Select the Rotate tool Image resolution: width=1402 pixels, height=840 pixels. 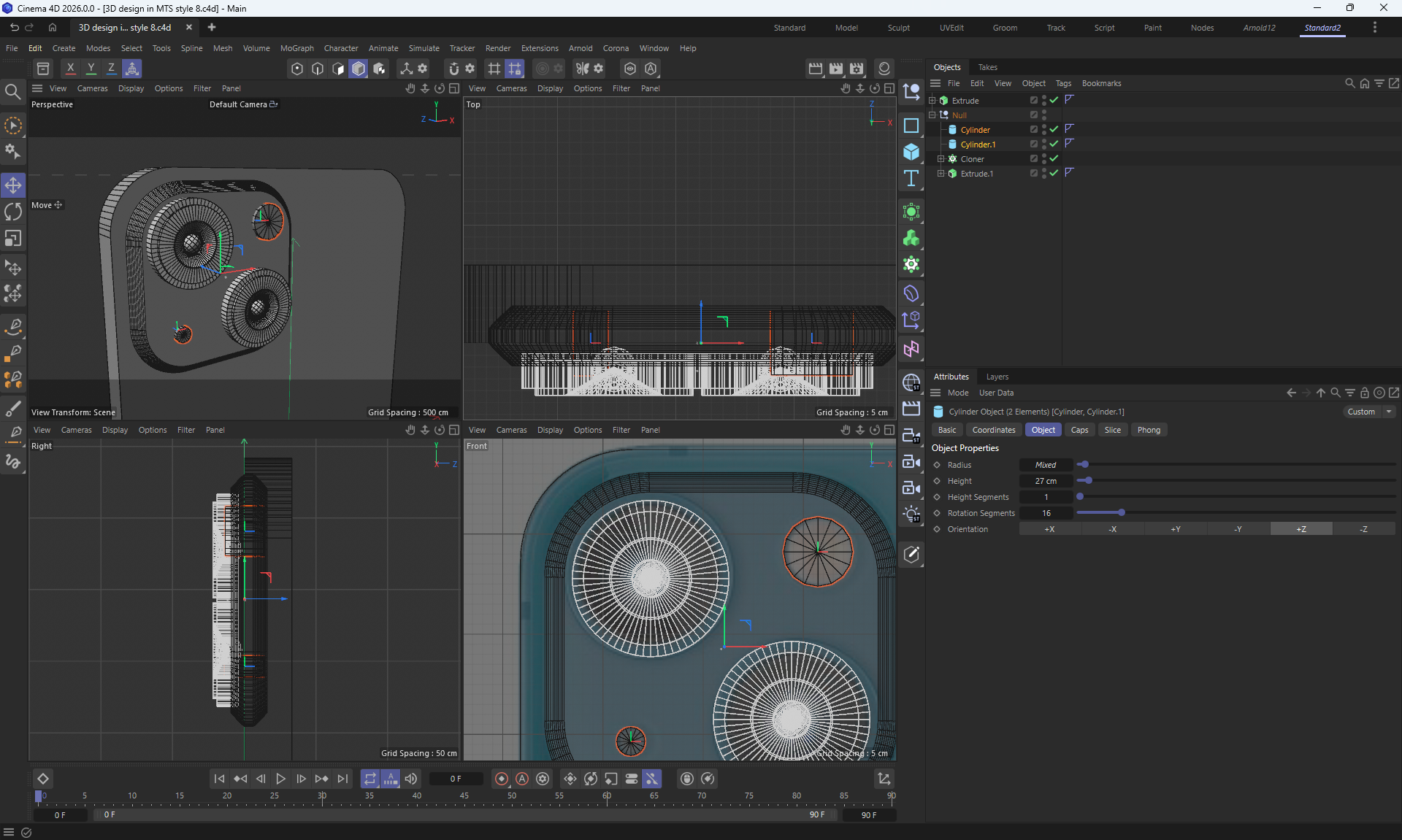pos(13,212)
